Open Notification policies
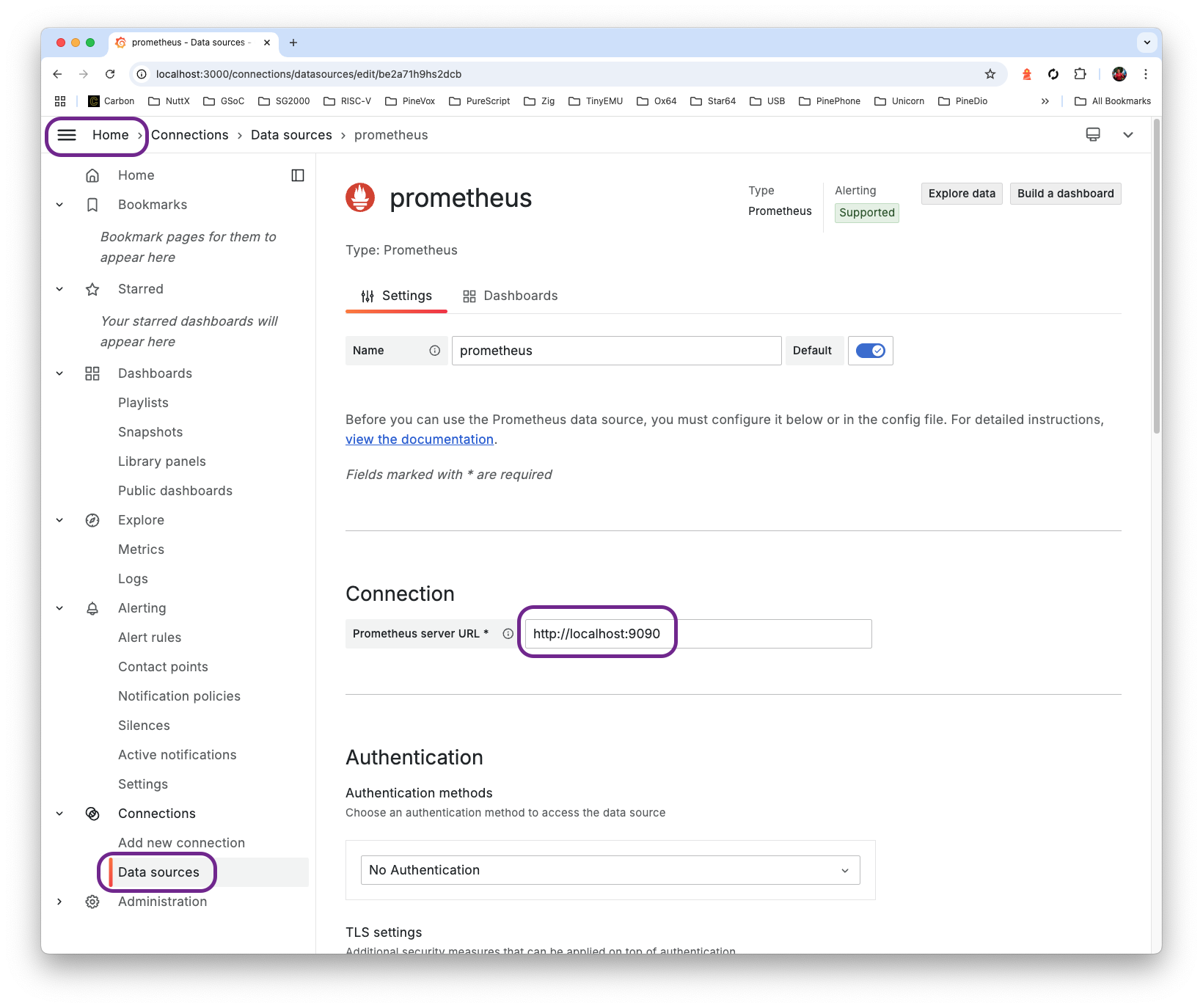The height and width of the screenshot is (1008, 1203). pyautogui.click(x=179, y=696)
